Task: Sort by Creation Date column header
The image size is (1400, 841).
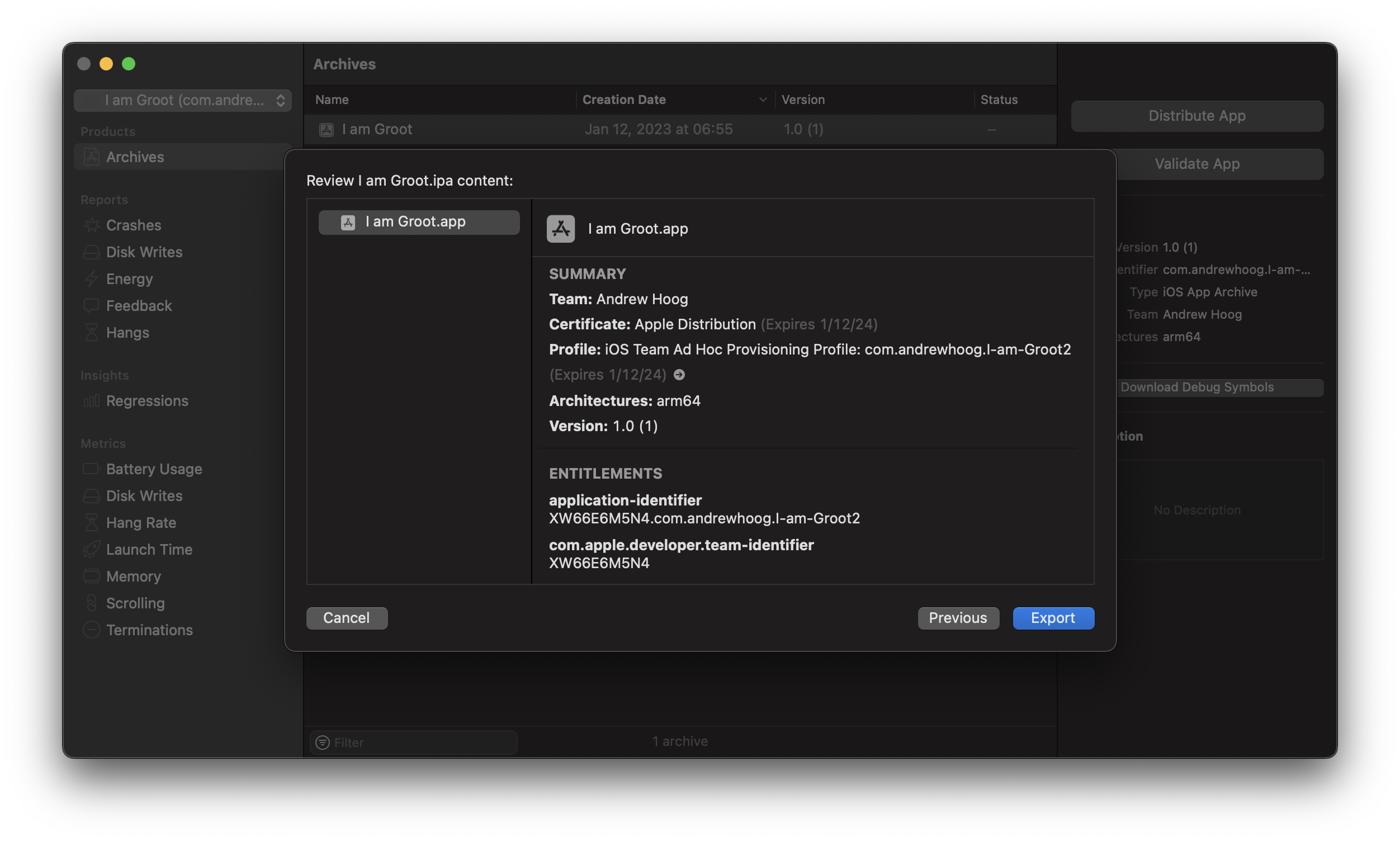Action: click(x=675, y=100)
